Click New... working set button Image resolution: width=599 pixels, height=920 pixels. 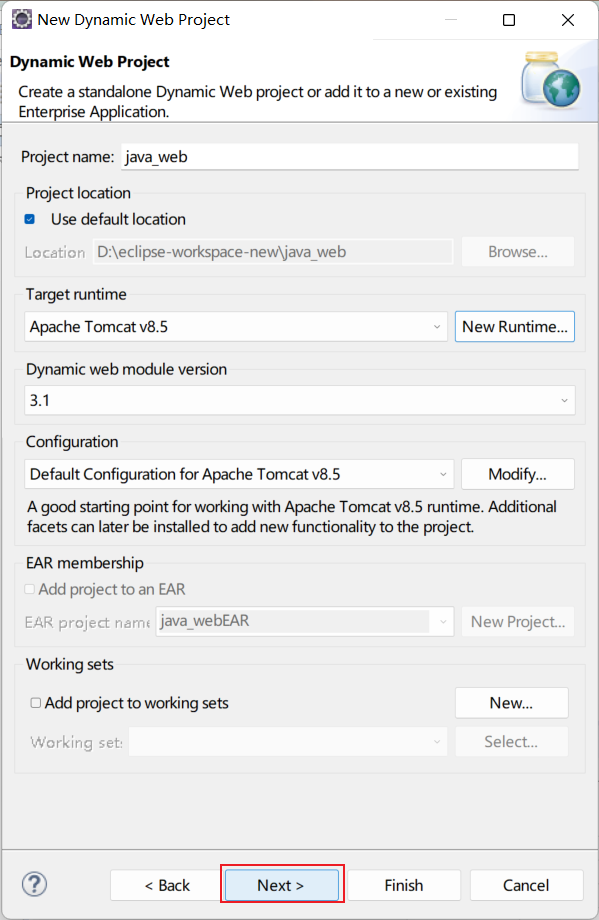(512, 703)
